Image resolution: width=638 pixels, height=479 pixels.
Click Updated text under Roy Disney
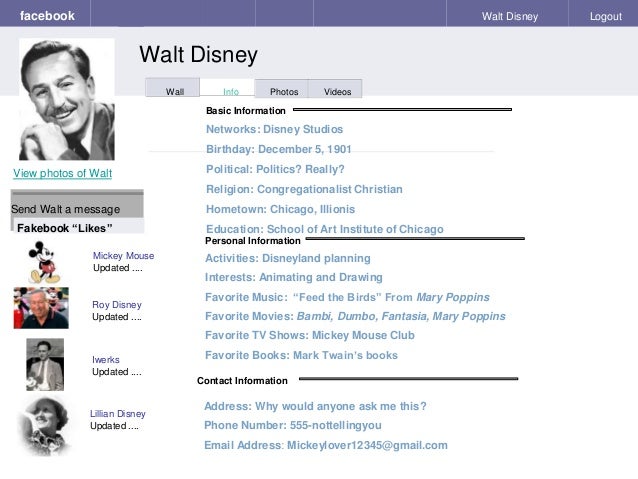[117, 317]
